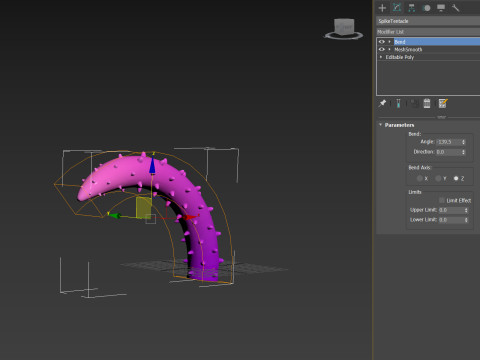
Task: Click the Upper Limit value field
Action: pyautogui.click(x=451, y=210)
